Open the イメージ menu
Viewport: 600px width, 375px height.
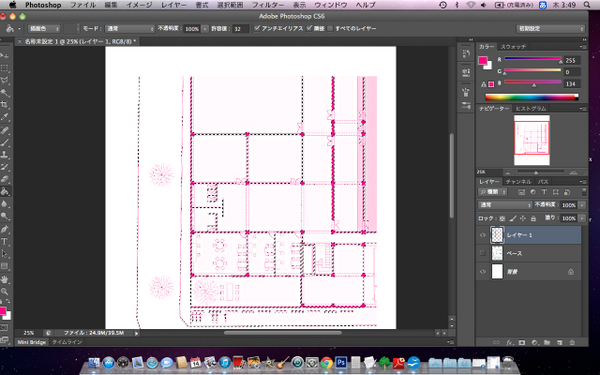tap(139, 5)
